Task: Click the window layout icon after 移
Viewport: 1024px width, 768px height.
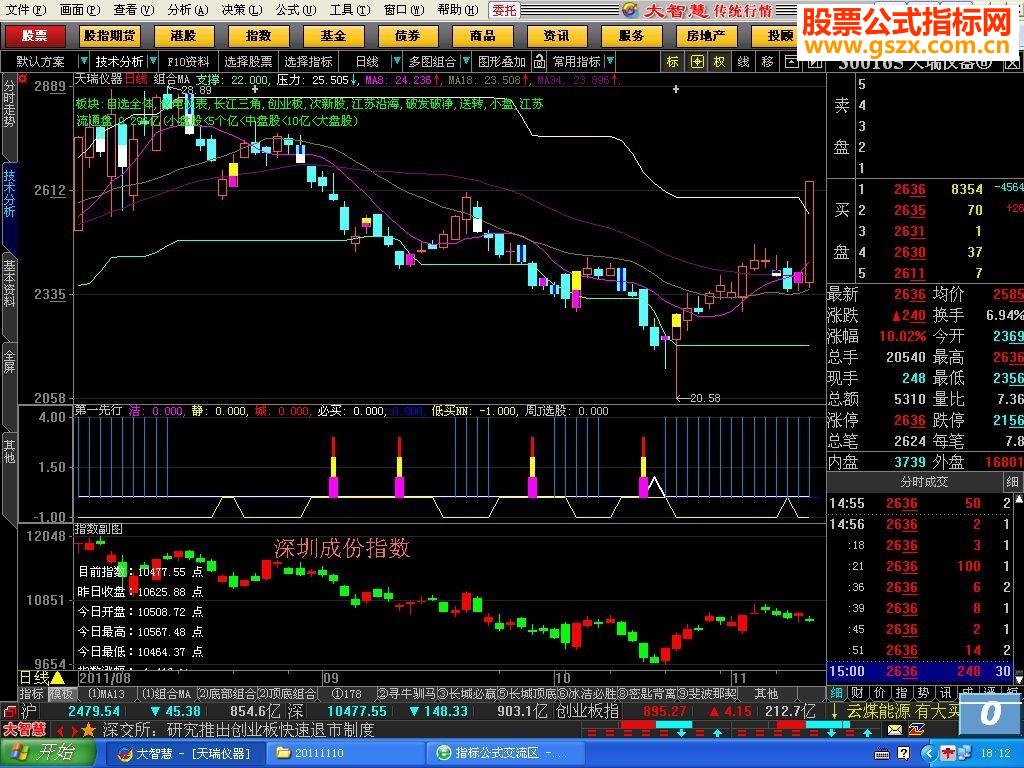Action: [x=791, y=61]
